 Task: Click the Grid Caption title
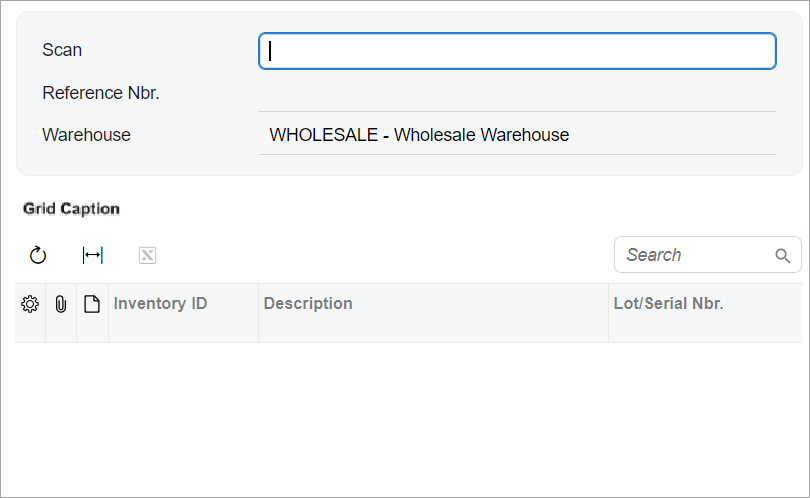(71, 209)
